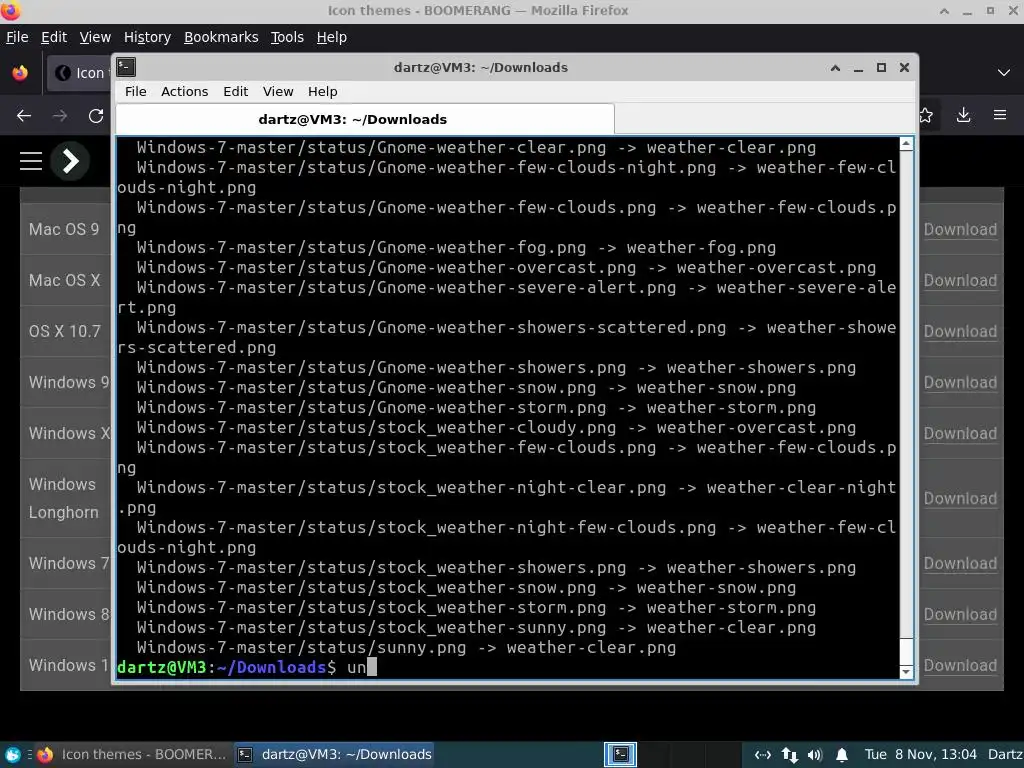Open the notifications bell tray icon
The image size is (1024, 768).
[x=842, y=755]
